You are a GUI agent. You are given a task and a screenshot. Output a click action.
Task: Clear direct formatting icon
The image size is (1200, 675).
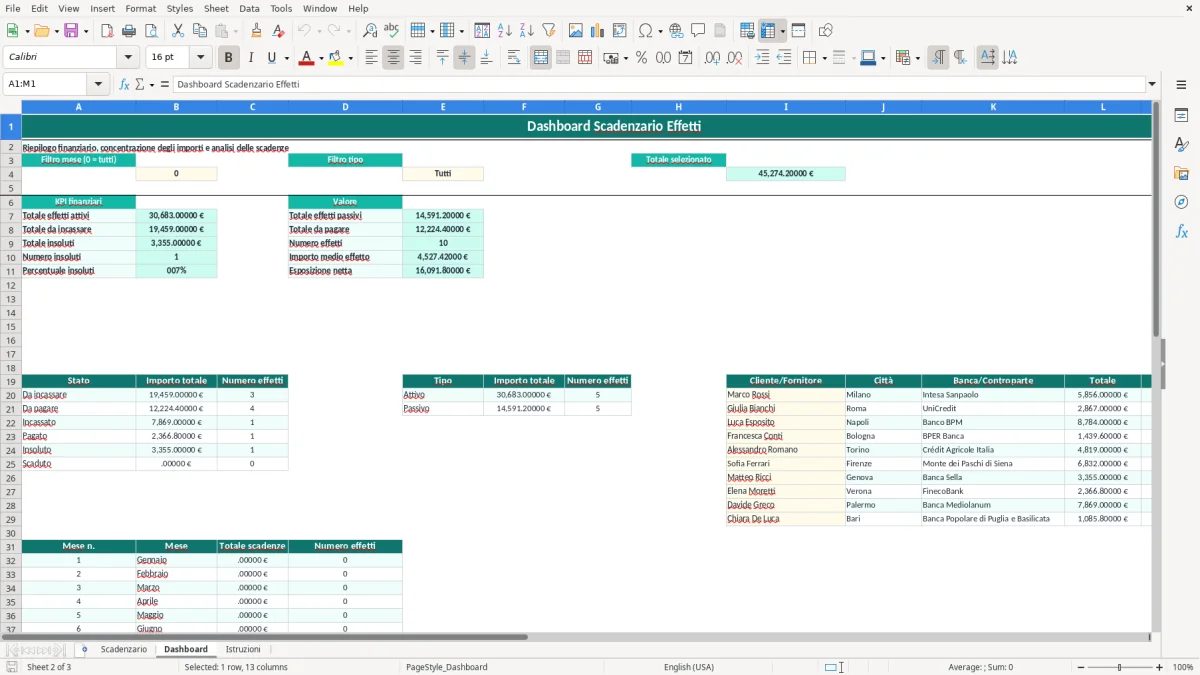click(279, 31)
